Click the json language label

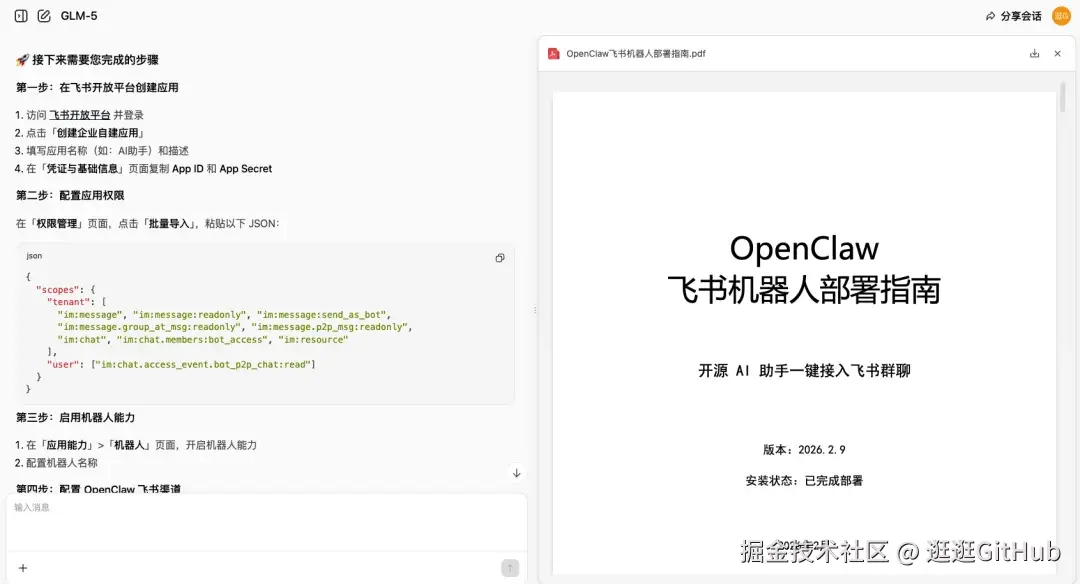click(x=34, y=256)
